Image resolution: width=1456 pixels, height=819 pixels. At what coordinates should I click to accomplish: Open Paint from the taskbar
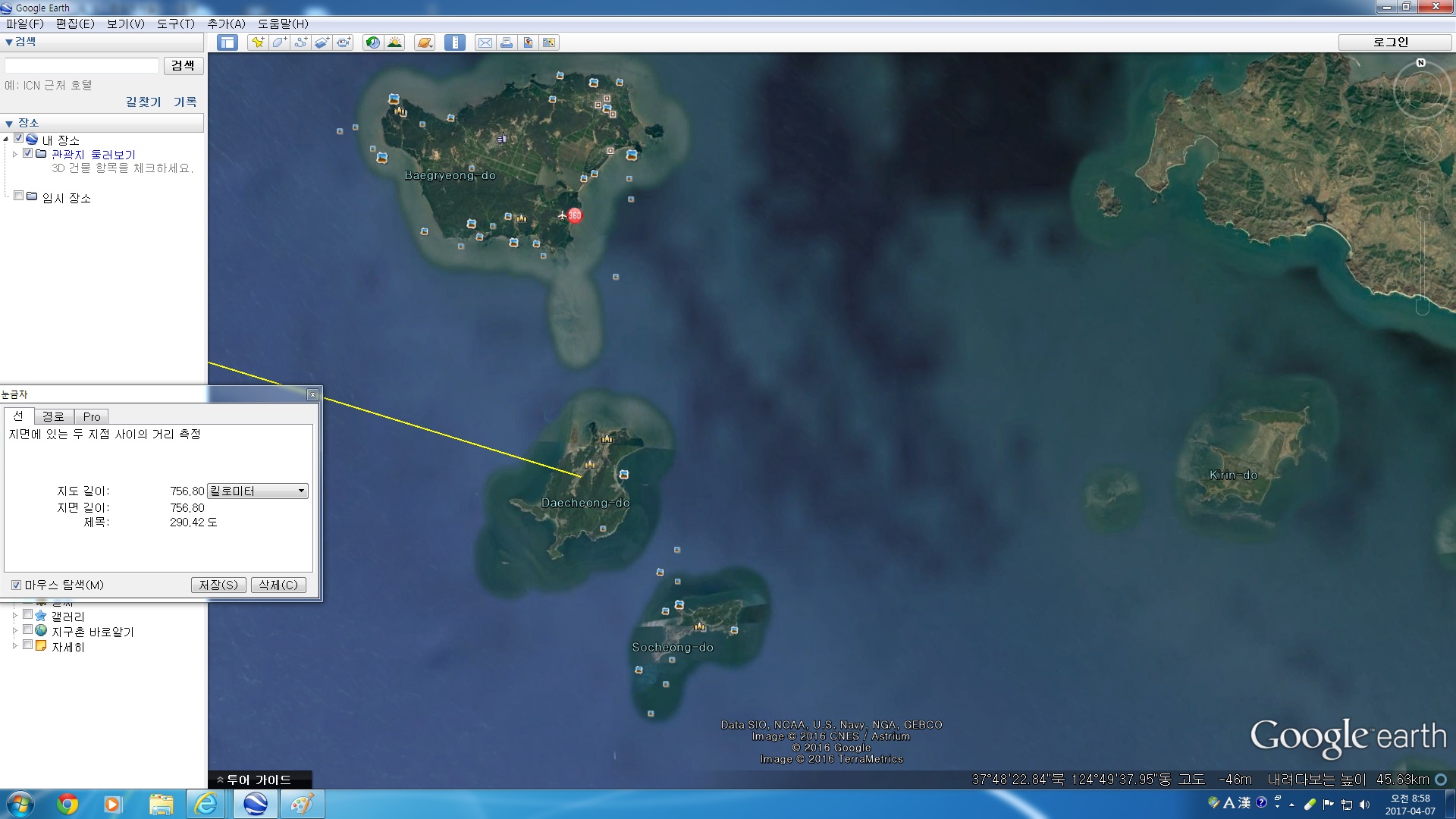pyautogui.click(x=302, y=804)
